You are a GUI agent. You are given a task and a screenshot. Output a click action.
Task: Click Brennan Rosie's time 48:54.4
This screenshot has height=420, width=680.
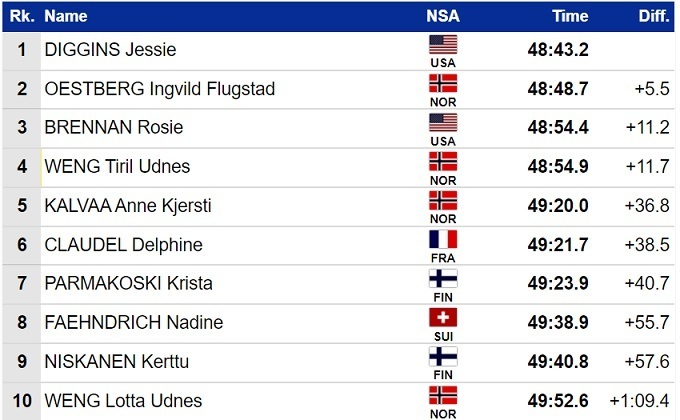pyautogui.click(x=558, y=128)
